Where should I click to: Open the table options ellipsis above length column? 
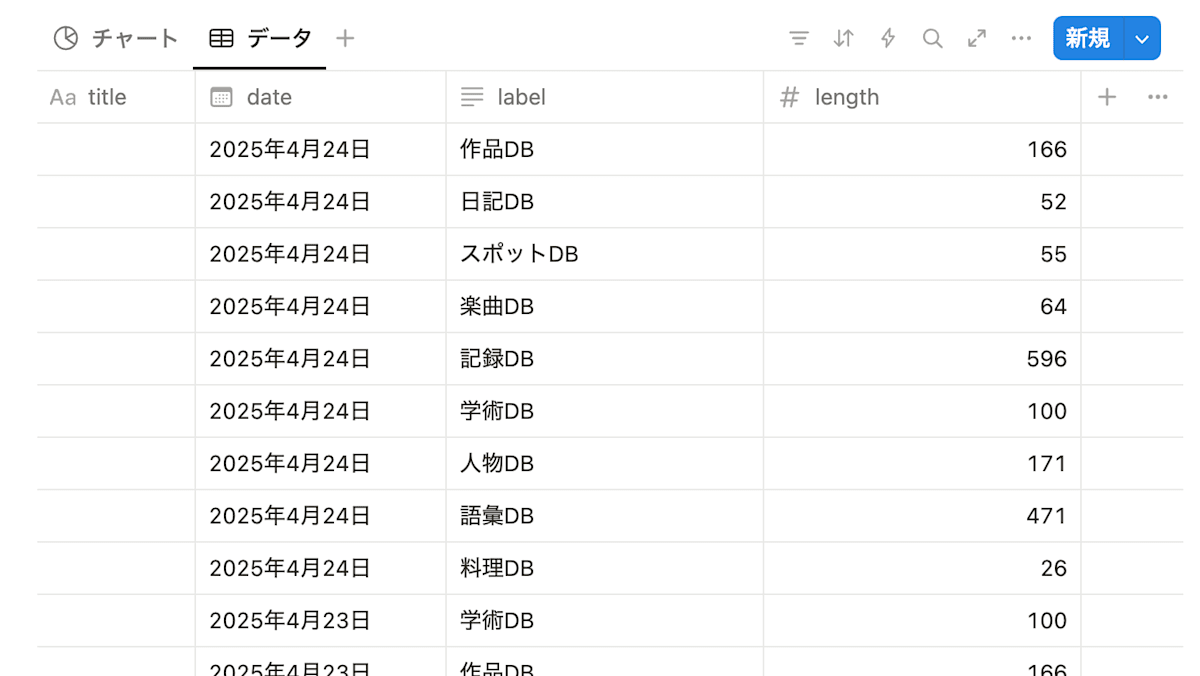point(1157,97)
